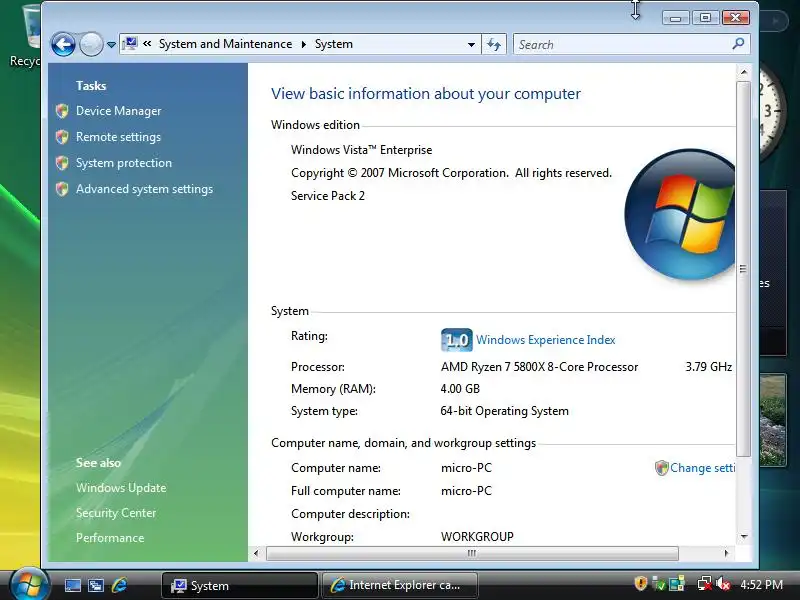Open Device Manager
This screenshot has height=600, width=800.
(118, 111)
